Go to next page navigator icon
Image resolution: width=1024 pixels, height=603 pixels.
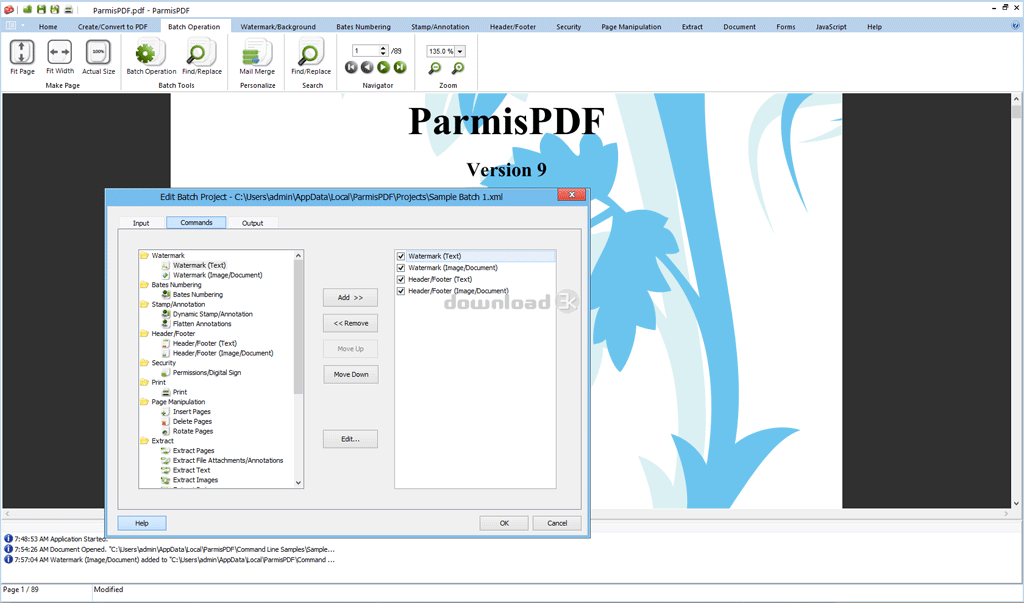coord(383,67)
